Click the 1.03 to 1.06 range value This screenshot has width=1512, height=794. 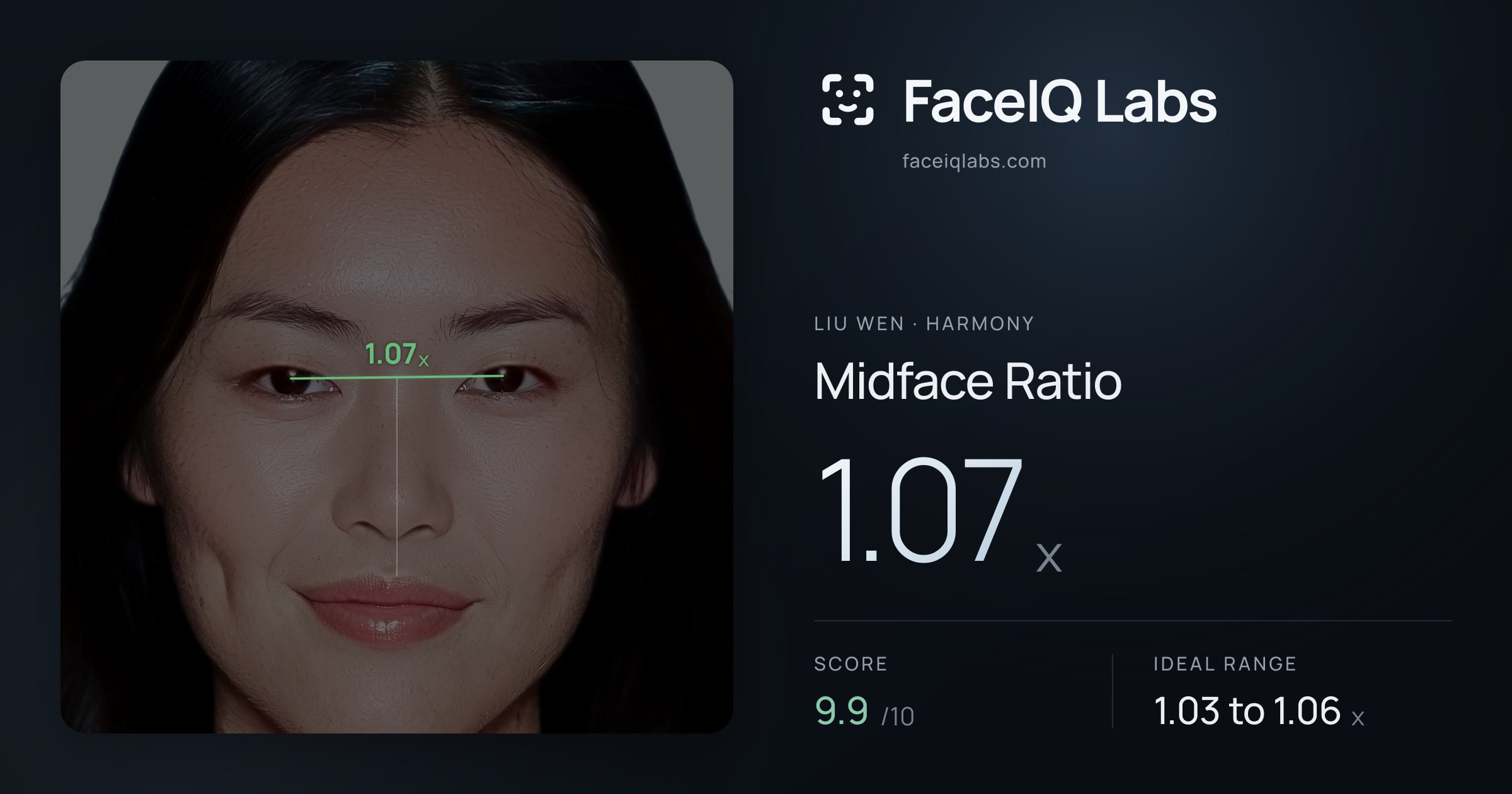click(x=1259, y=711)
